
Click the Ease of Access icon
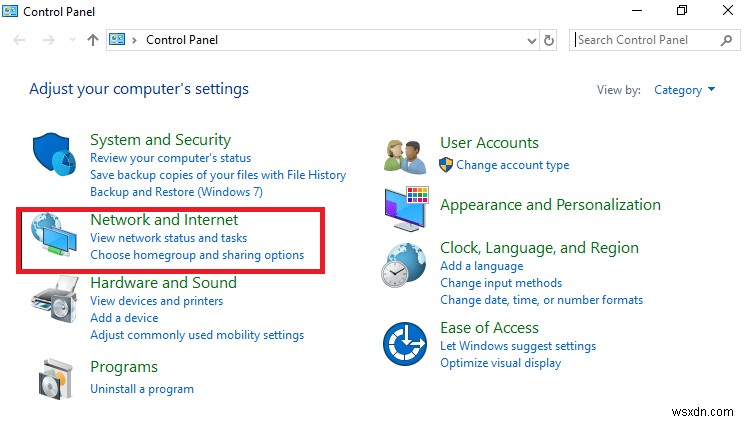[x=405, y=344]
